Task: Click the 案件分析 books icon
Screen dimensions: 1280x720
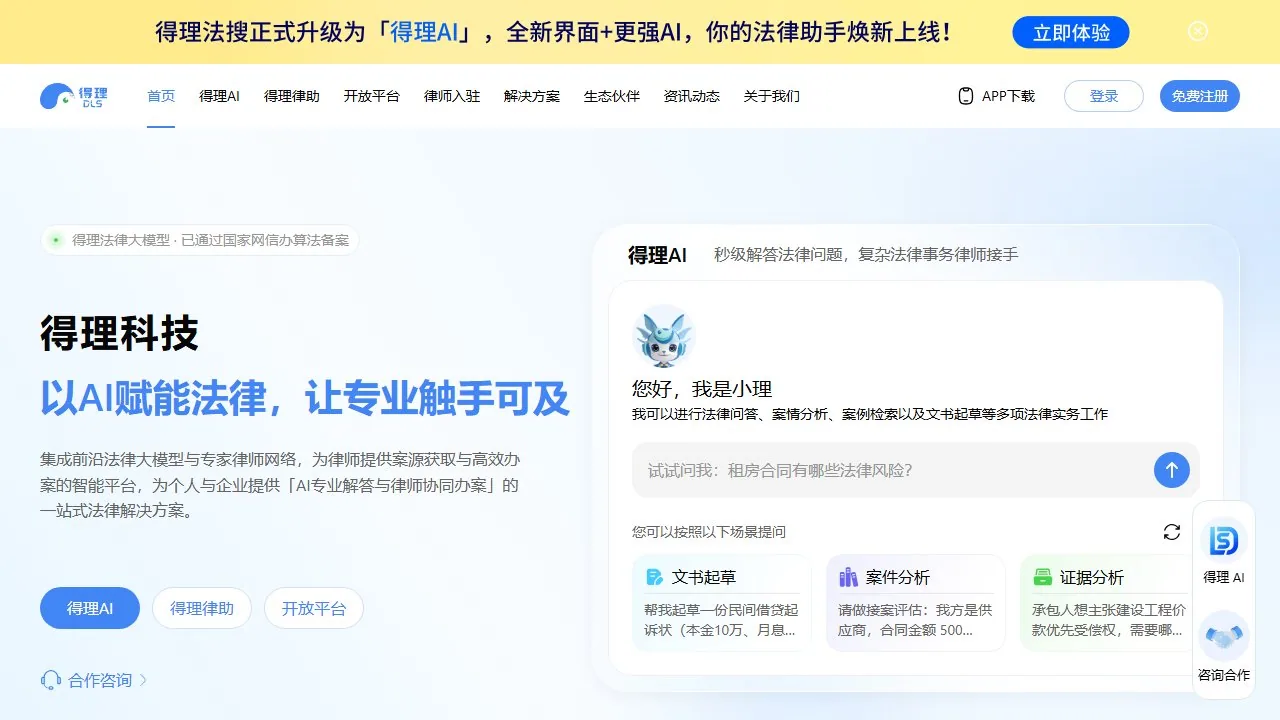Action: point(848,577)
